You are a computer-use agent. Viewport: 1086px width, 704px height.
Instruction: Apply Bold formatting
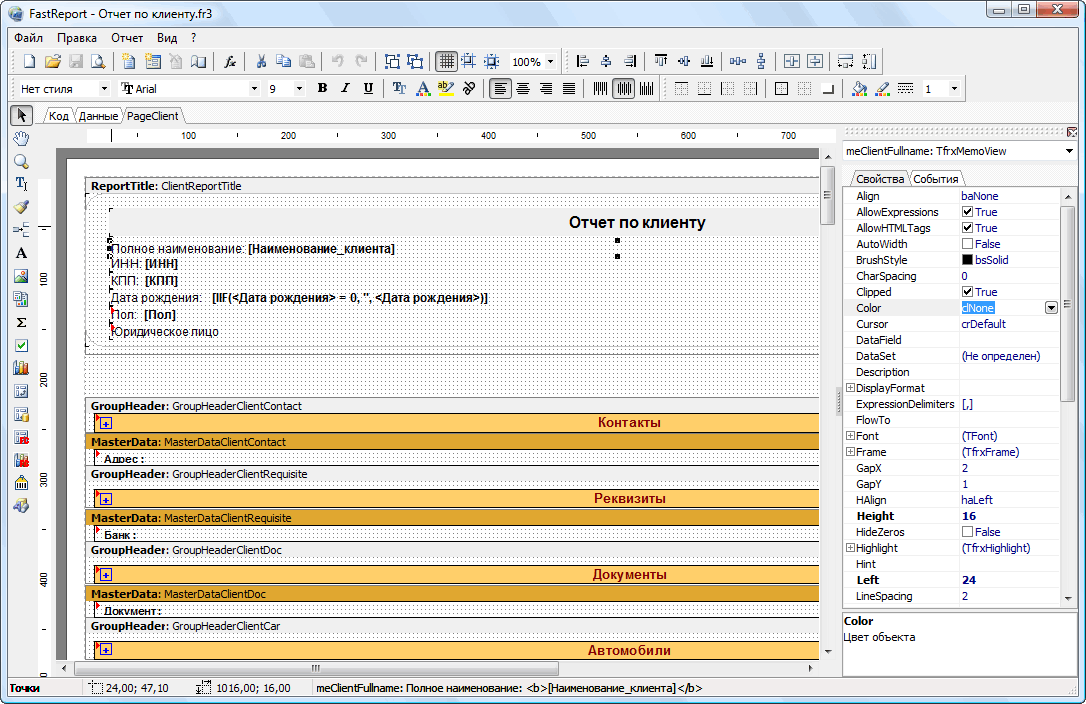(x=322, y=88)
